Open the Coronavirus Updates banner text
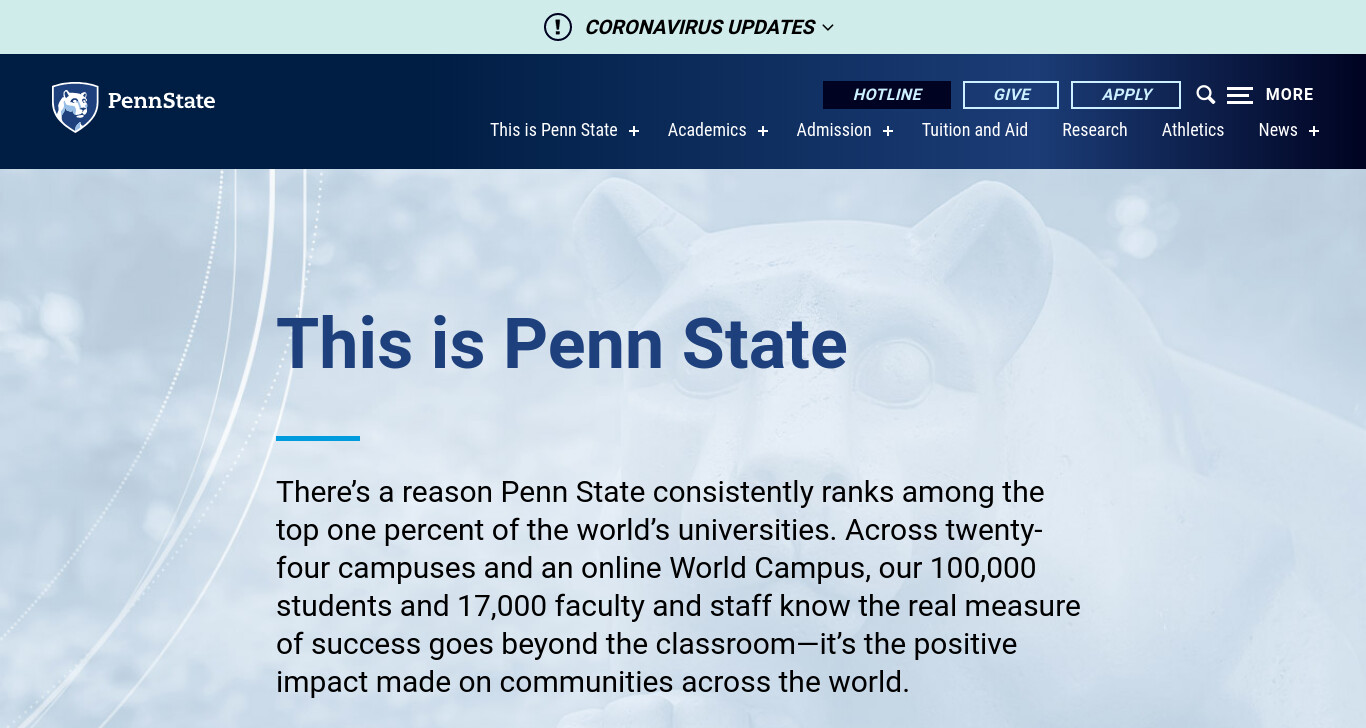This screenshot has width=1366, height=728. click(699, 27)
